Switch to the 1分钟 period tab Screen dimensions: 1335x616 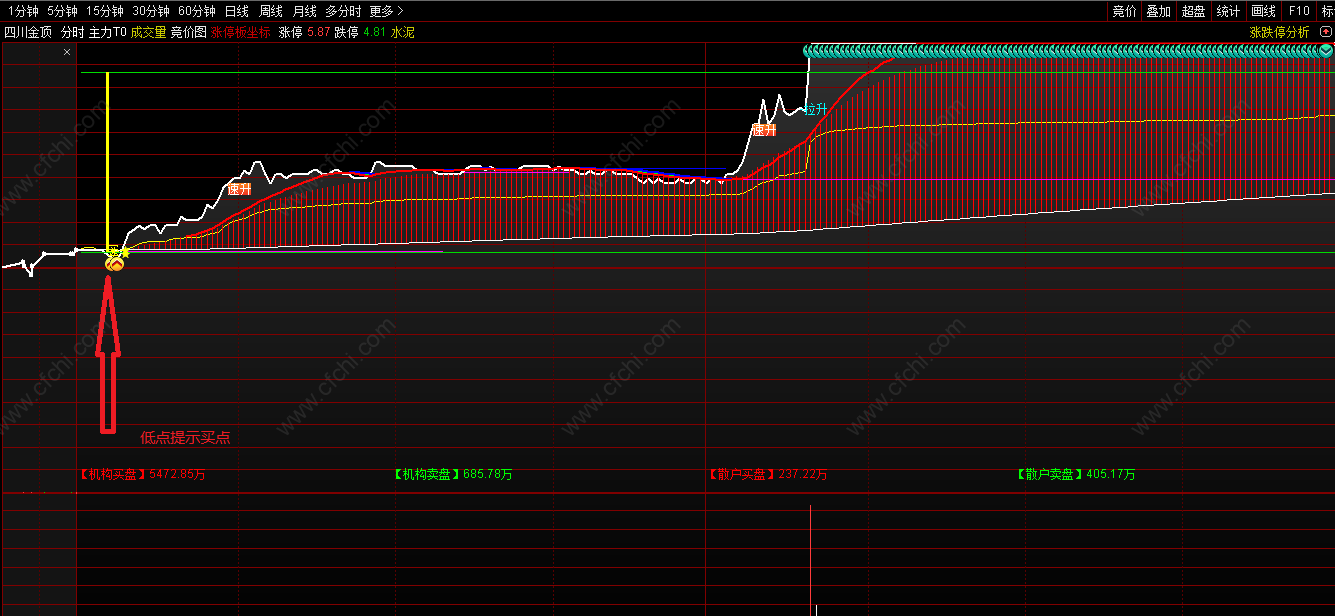click(x=22, y=11)
